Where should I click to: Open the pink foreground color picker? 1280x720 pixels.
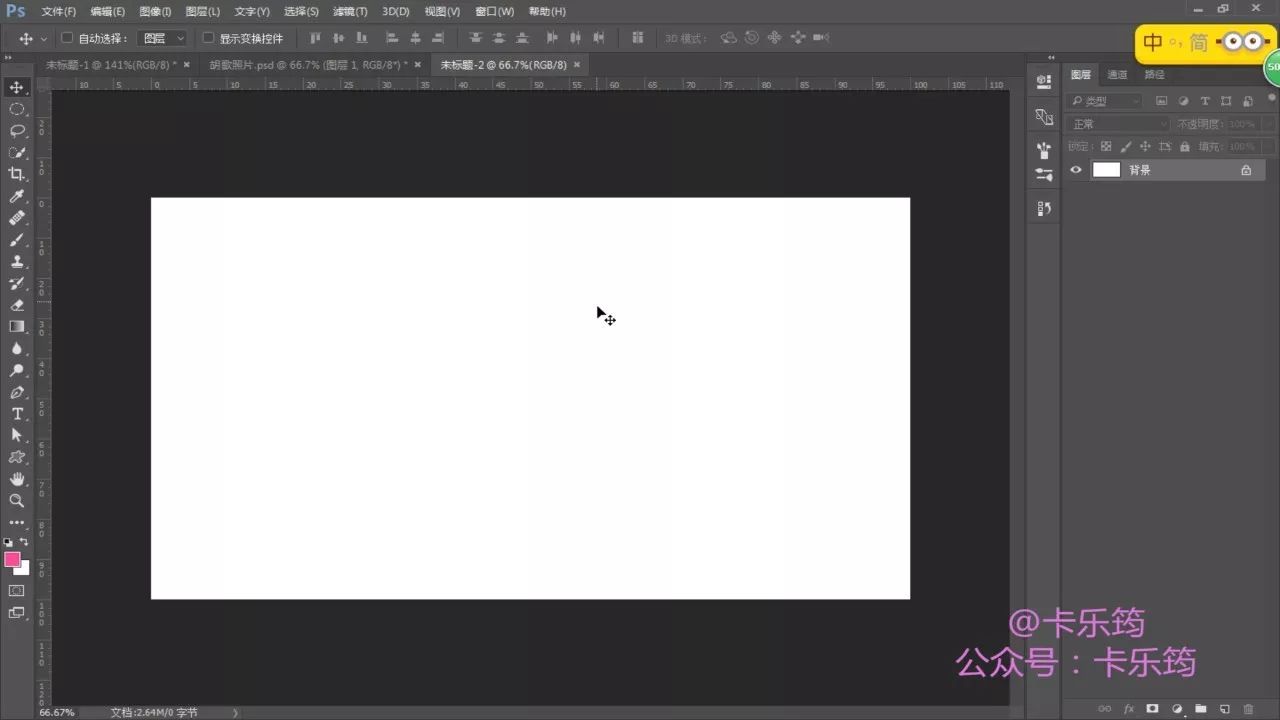point(12,559)
